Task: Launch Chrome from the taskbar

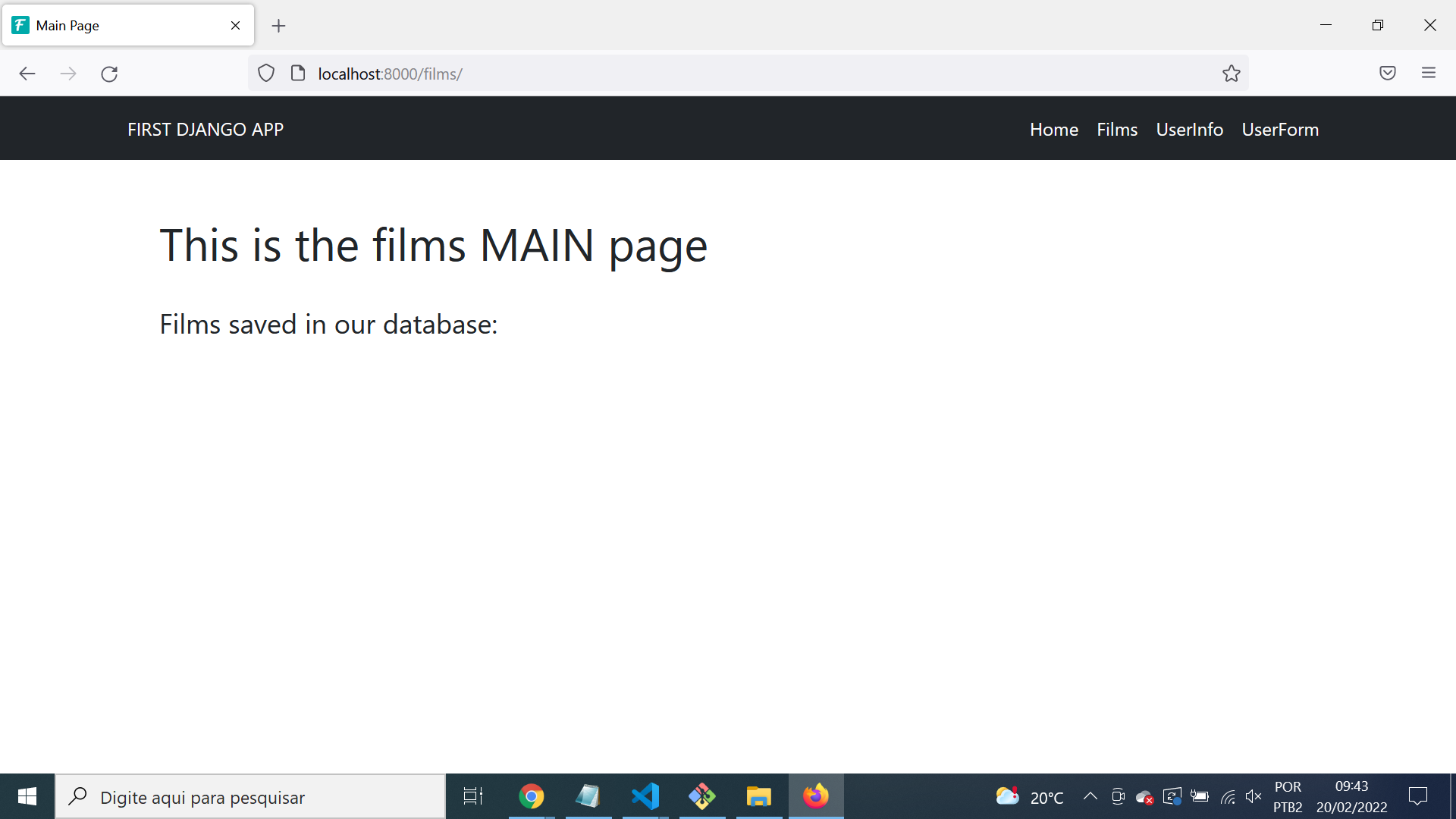Action: tap(532, 796)
